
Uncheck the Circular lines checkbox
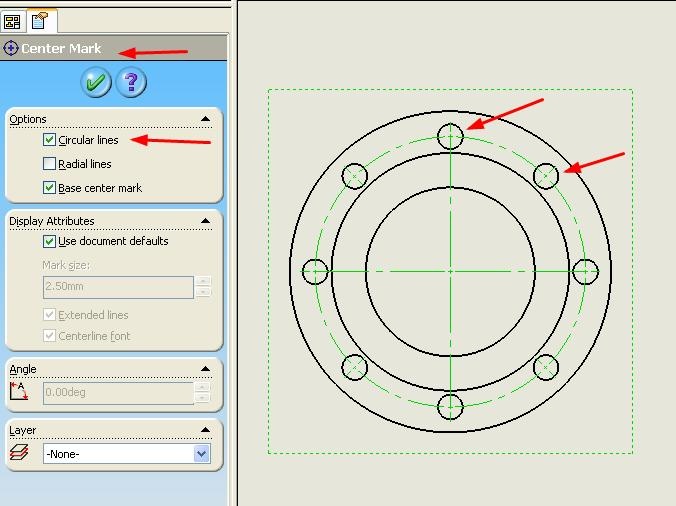(49, 140)
